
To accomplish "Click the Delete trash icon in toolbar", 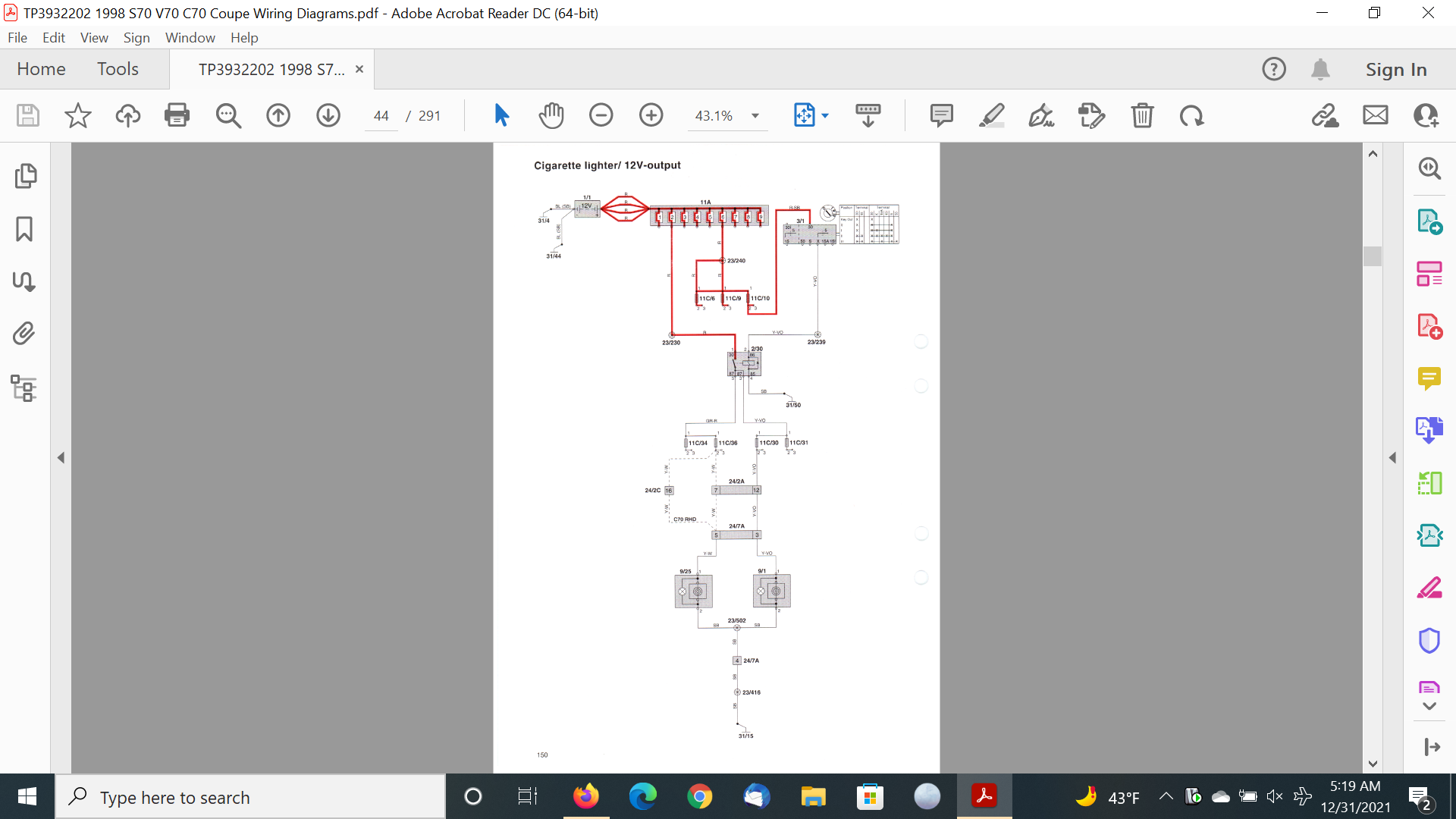I will (1142, 115).
